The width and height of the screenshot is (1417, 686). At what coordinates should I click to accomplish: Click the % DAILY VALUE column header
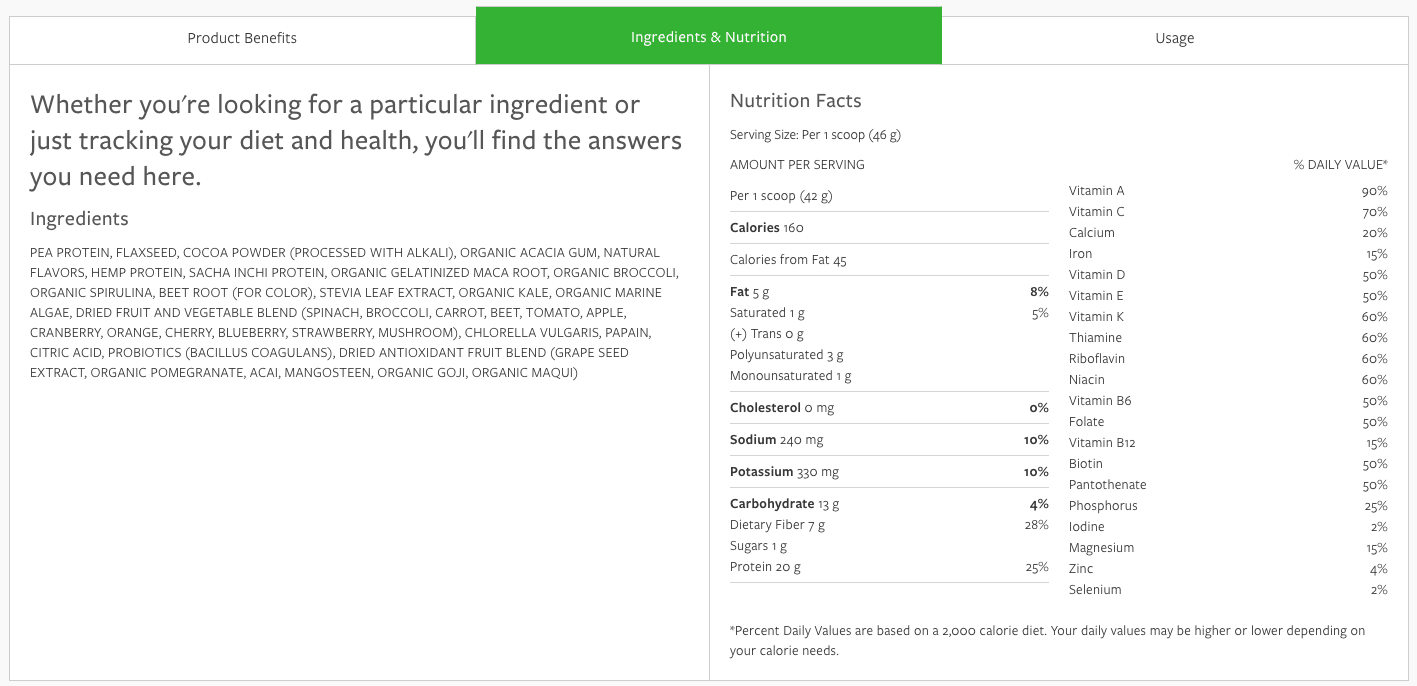[x=1340, y=165]
